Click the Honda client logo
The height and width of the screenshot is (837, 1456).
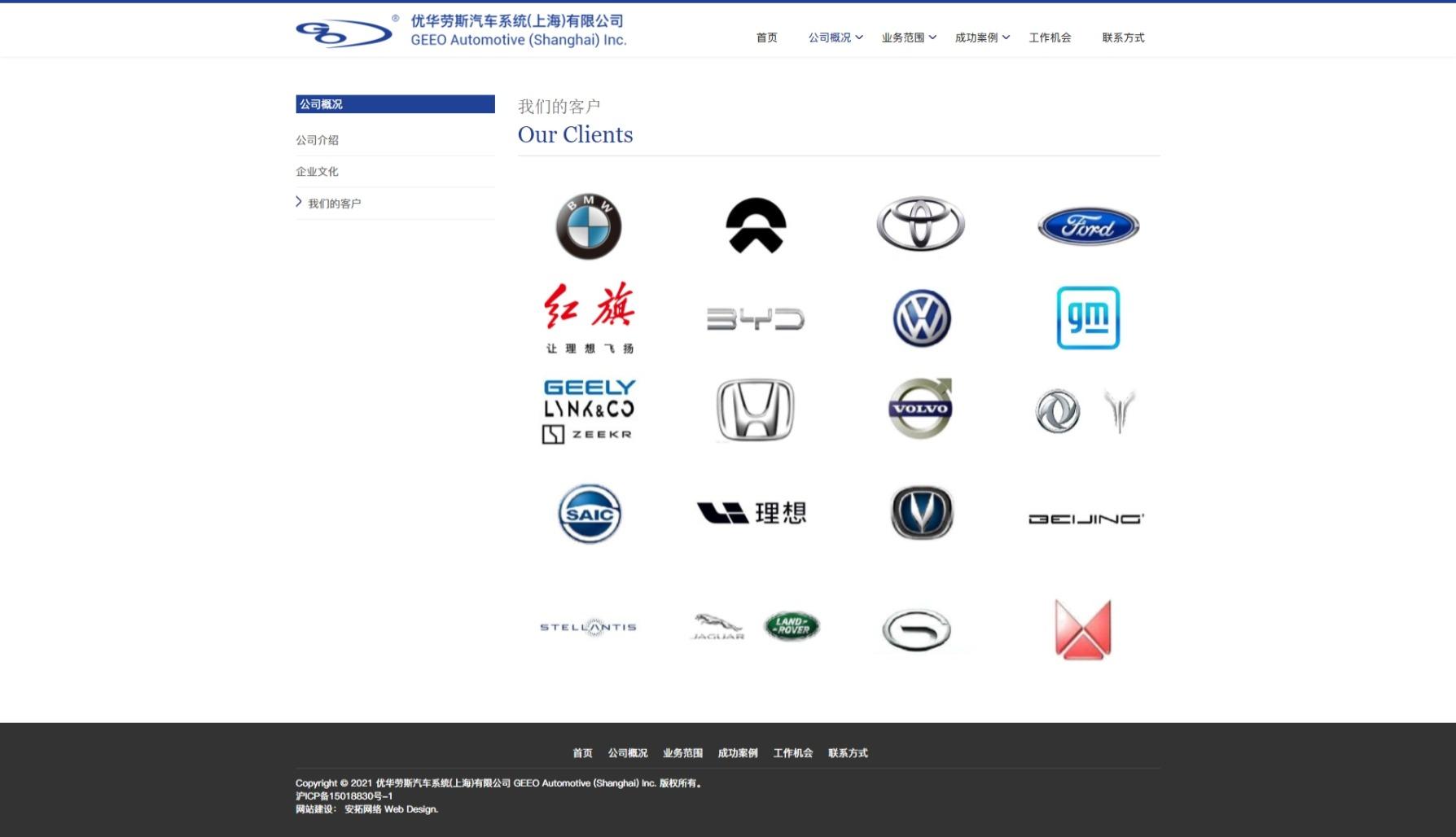pos(756,410)
